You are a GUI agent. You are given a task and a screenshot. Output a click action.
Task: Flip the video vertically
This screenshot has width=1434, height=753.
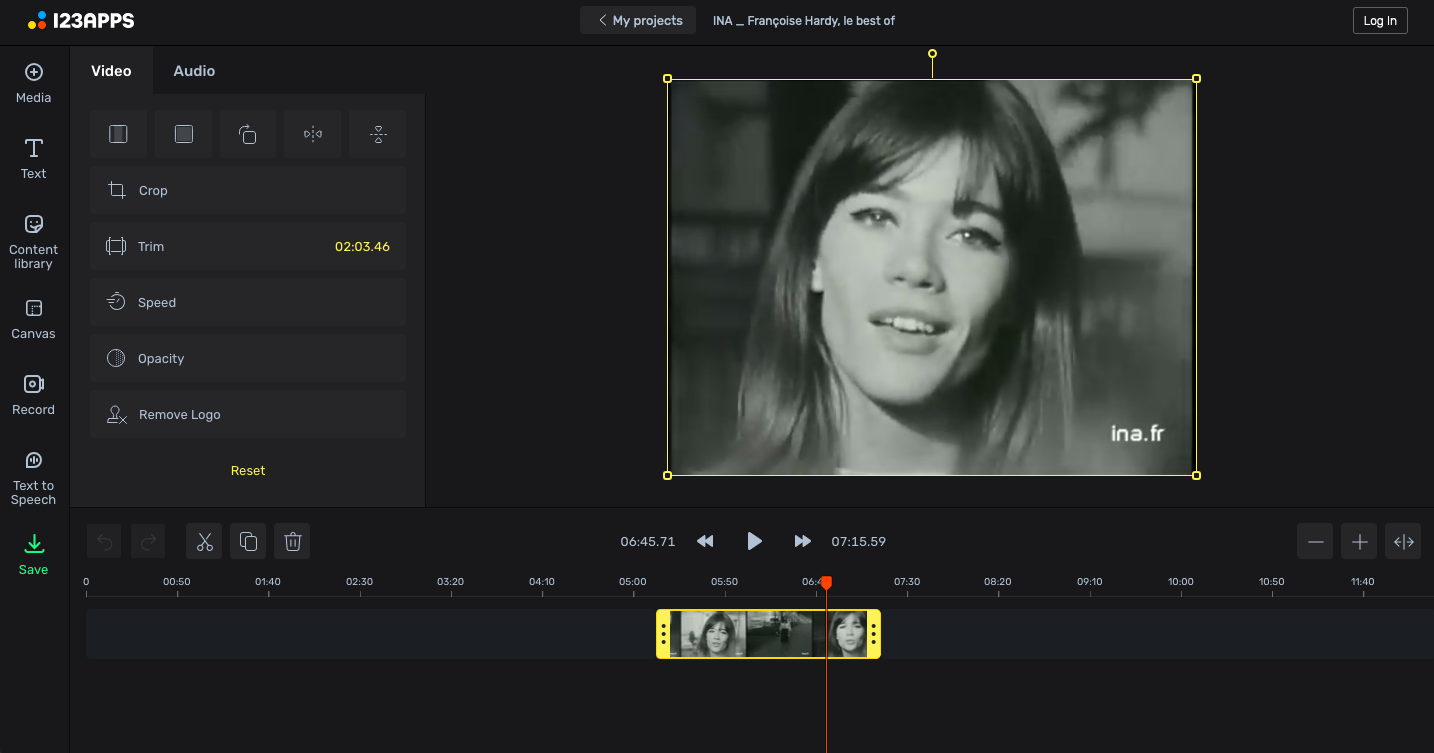click(377, 134)
